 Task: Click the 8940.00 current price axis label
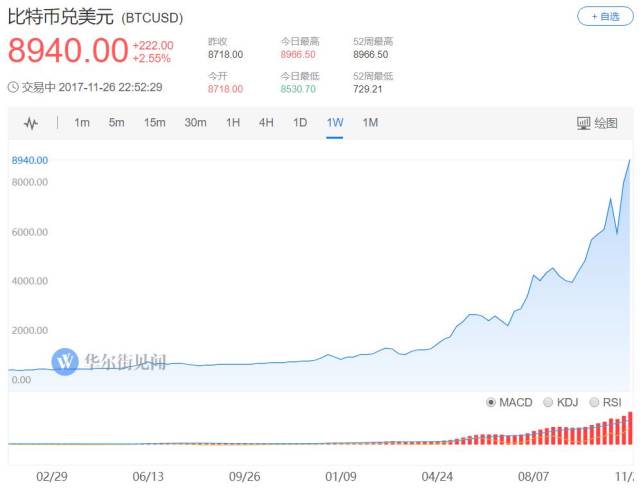pos(30,160)
